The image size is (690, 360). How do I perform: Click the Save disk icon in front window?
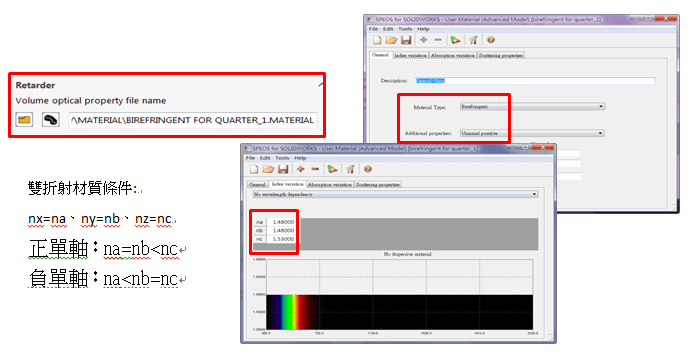(x=283, y=169)
